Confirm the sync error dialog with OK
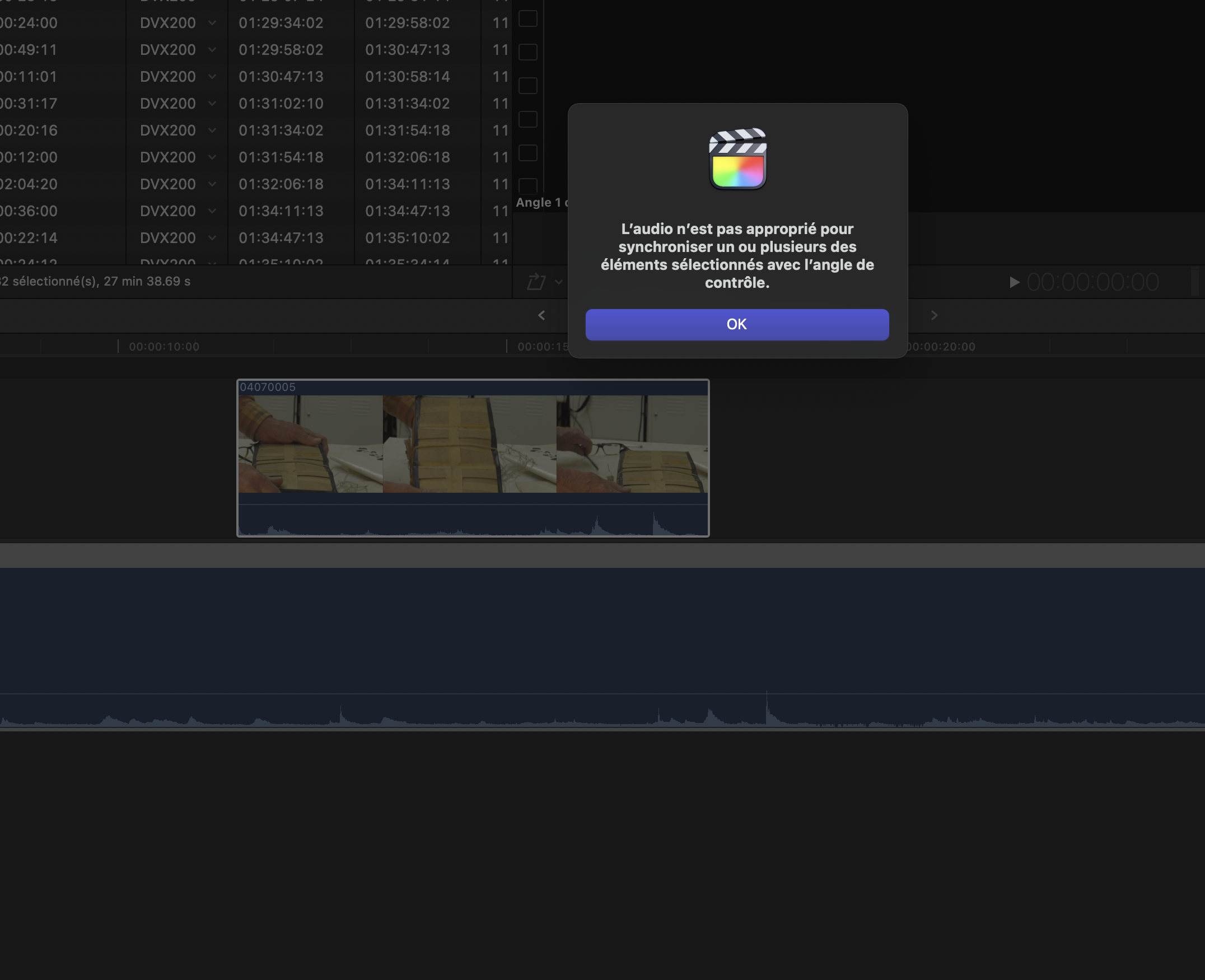 point(736,324)
